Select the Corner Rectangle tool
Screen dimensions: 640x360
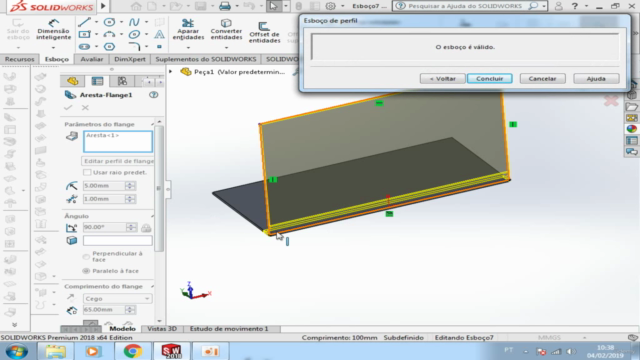click(84, 35)
